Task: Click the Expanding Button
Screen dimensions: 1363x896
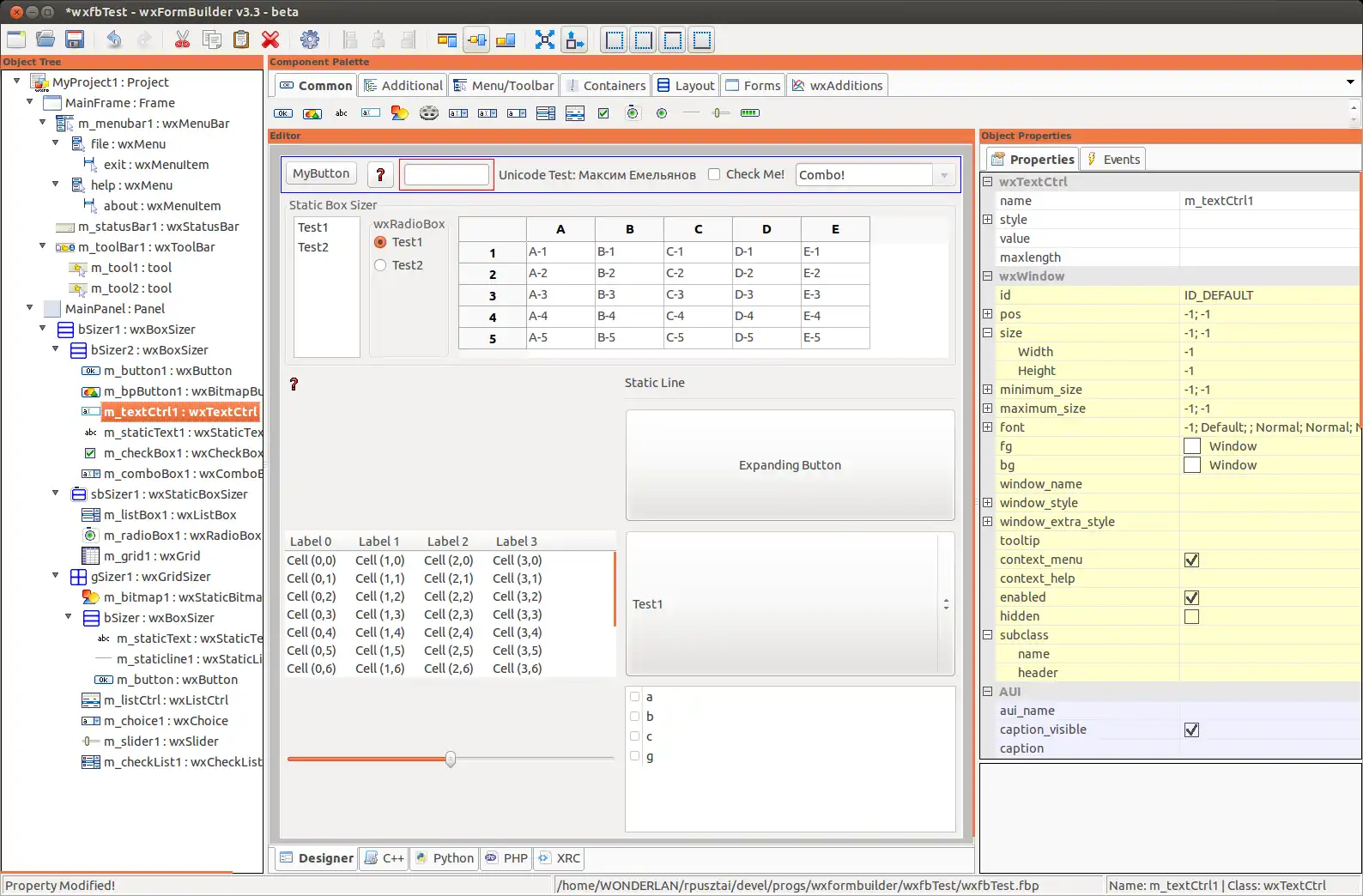Action: pyautogui.click(x=790, y=465)
